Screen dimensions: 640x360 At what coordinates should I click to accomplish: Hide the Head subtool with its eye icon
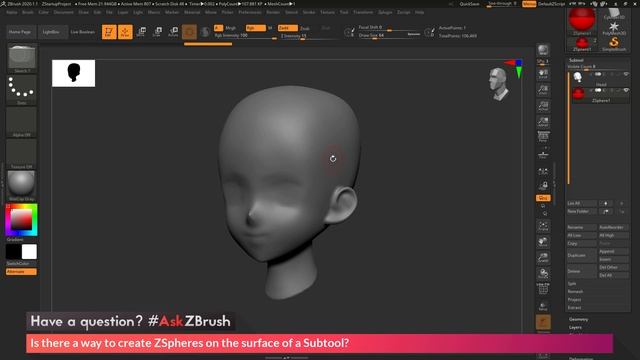click(626, 74)
